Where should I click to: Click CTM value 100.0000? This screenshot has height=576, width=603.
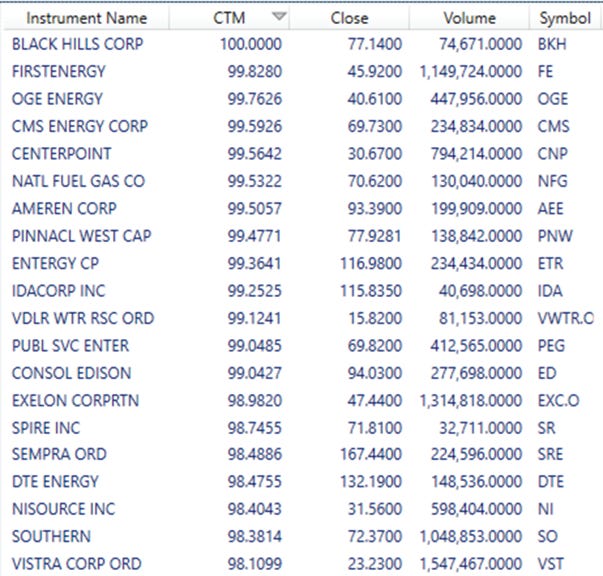click(x=251, y=44)
